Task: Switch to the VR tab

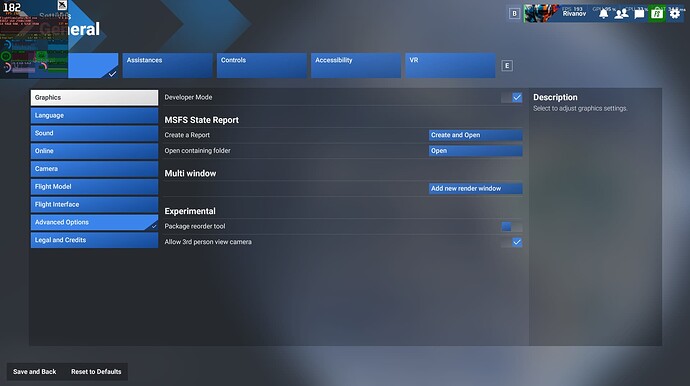Action: (x=450, y=66)
